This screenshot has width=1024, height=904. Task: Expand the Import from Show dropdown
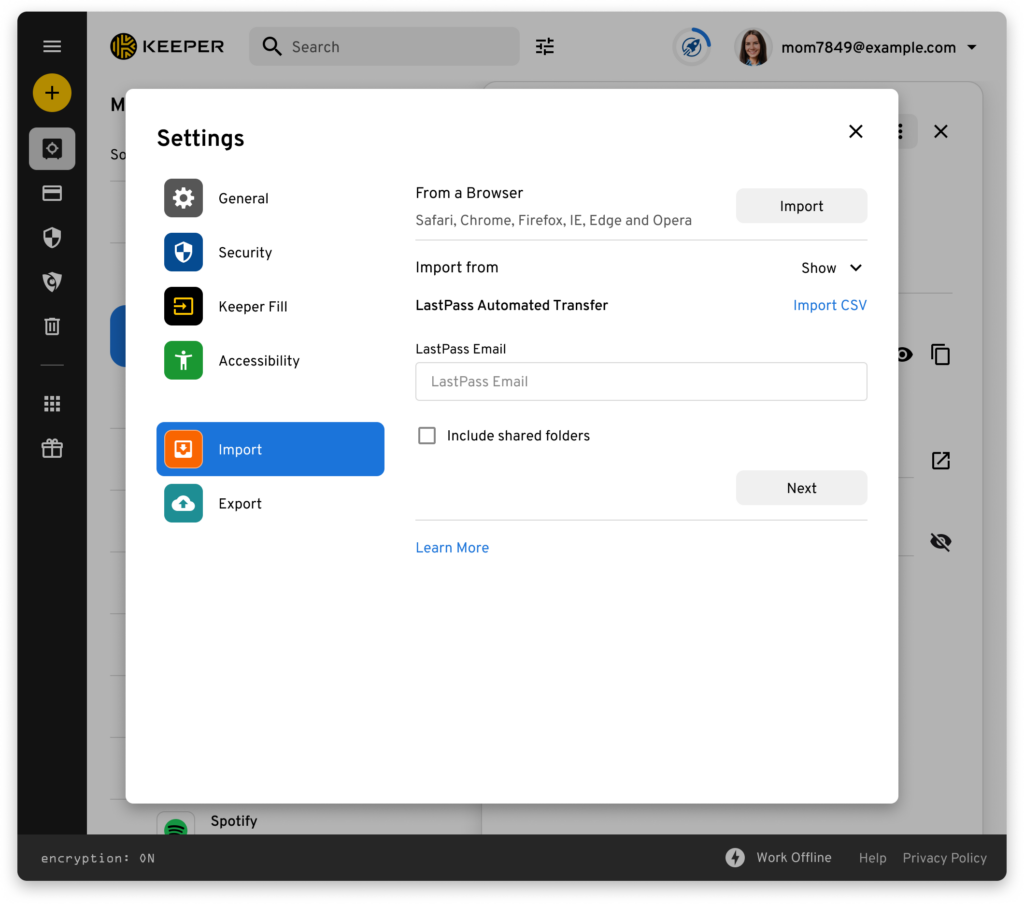pos(832,268)
